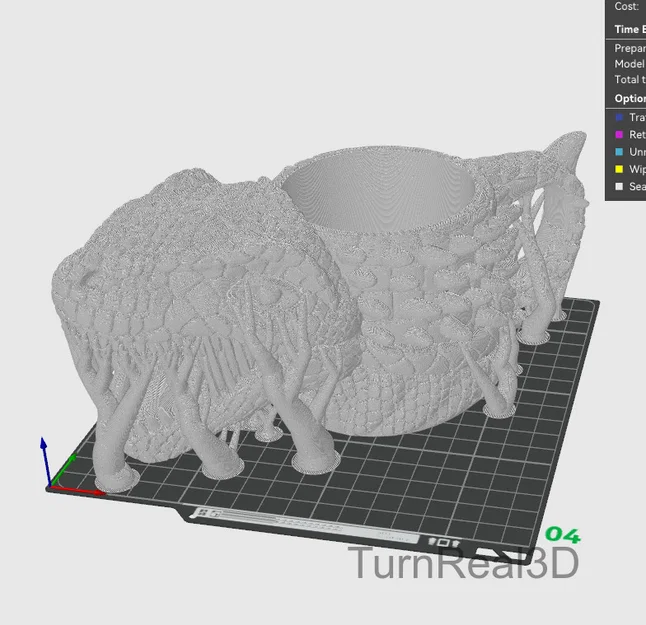Click the "Wip" wipe legend label
The width and height of the screenshot is (646, 625).
tap(637, 169)
